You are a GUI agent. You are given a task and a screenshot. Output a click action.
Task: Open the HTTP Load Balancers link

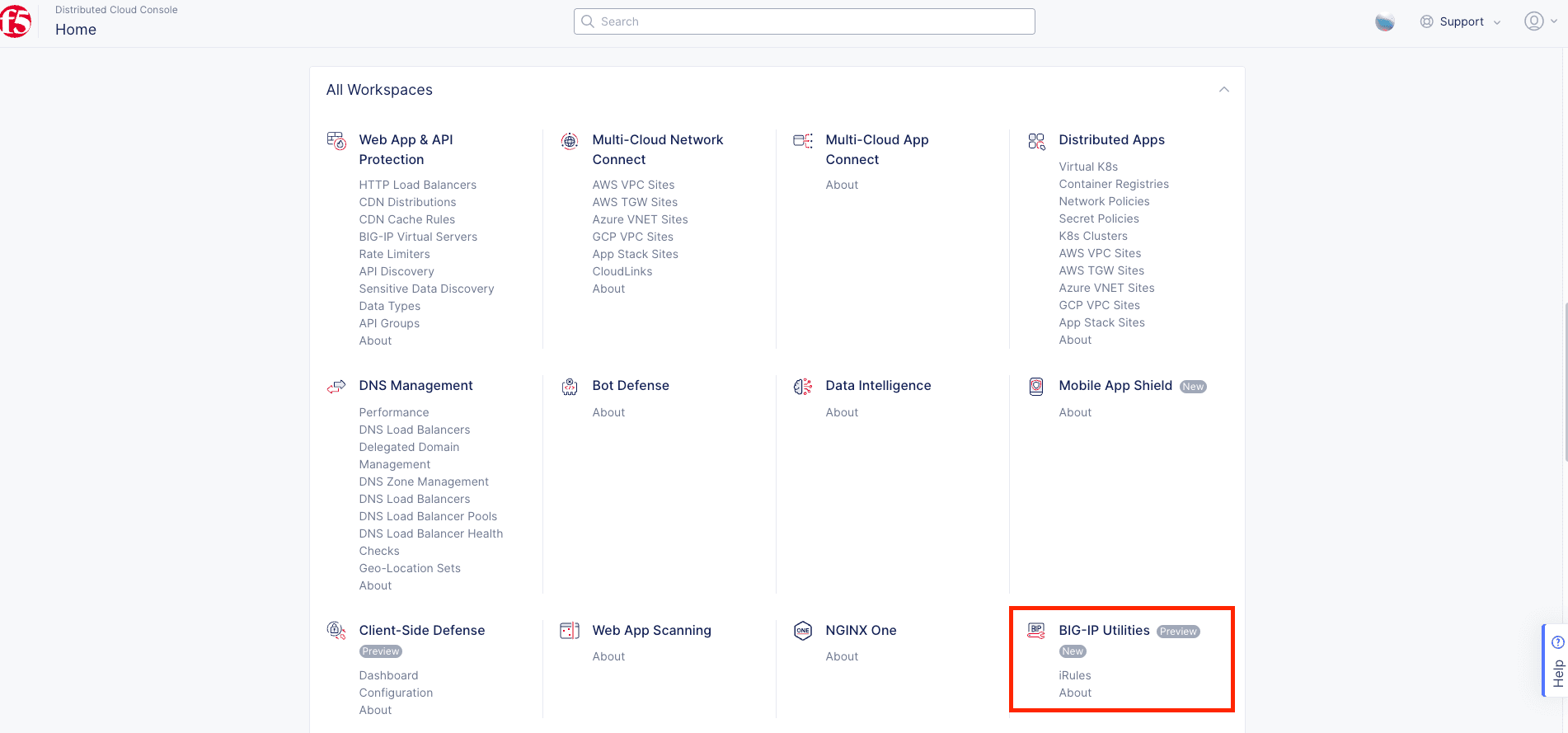[417, 185]
